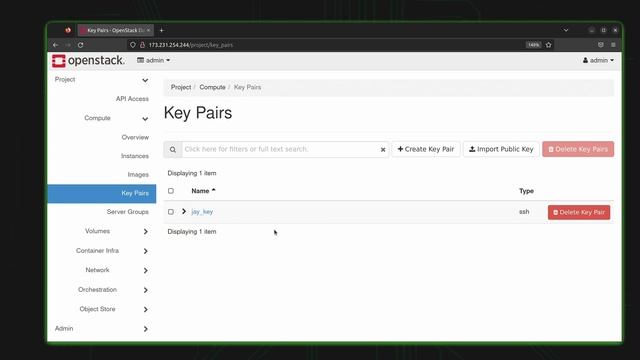Toggle the select all checkbox
The image size is (640, 360).
click(x=171, y=191)
